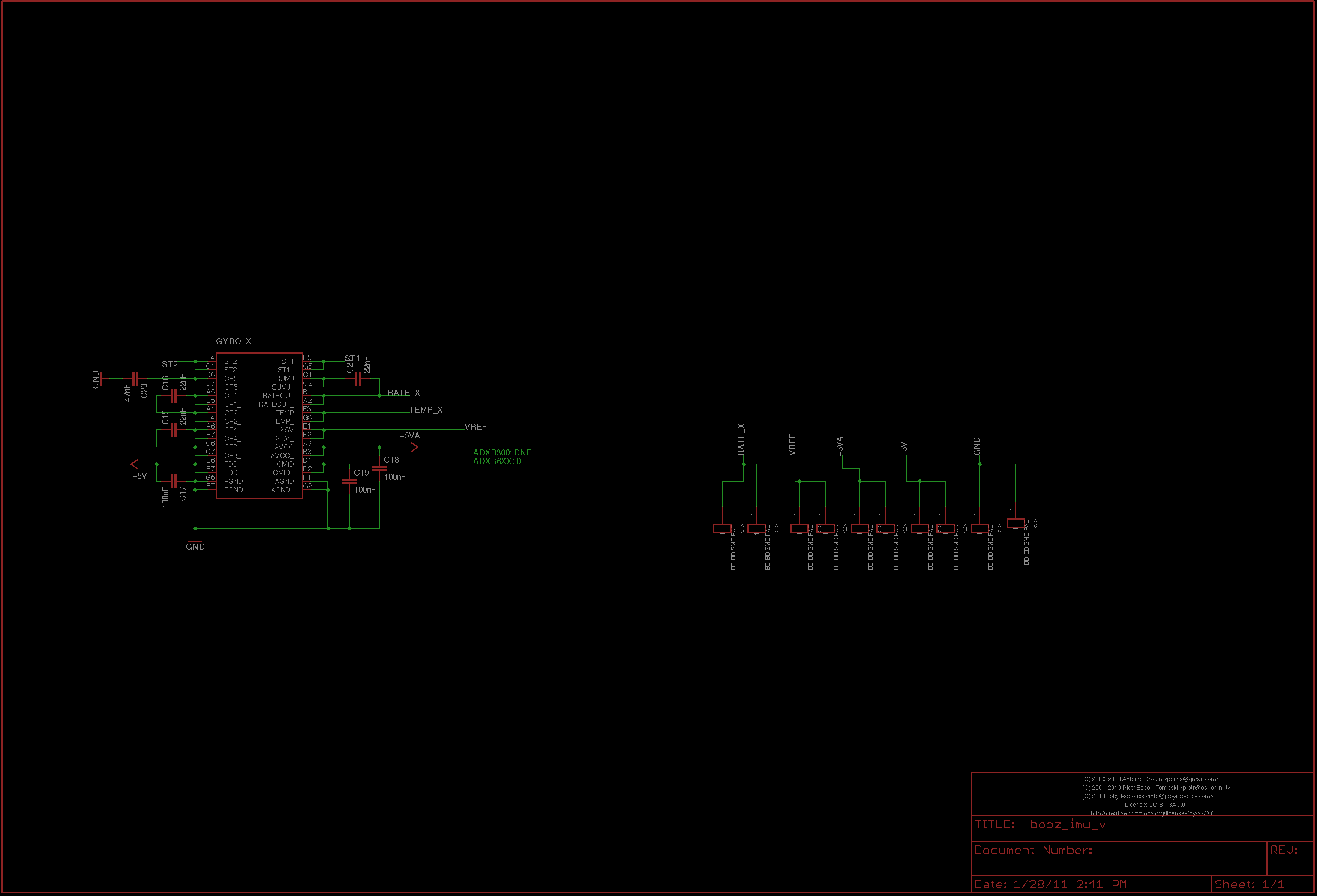The height and width of the screenshot is (896, 1317).
Task: Click the PGND pin name inside chip
Action: pos(233,481)
